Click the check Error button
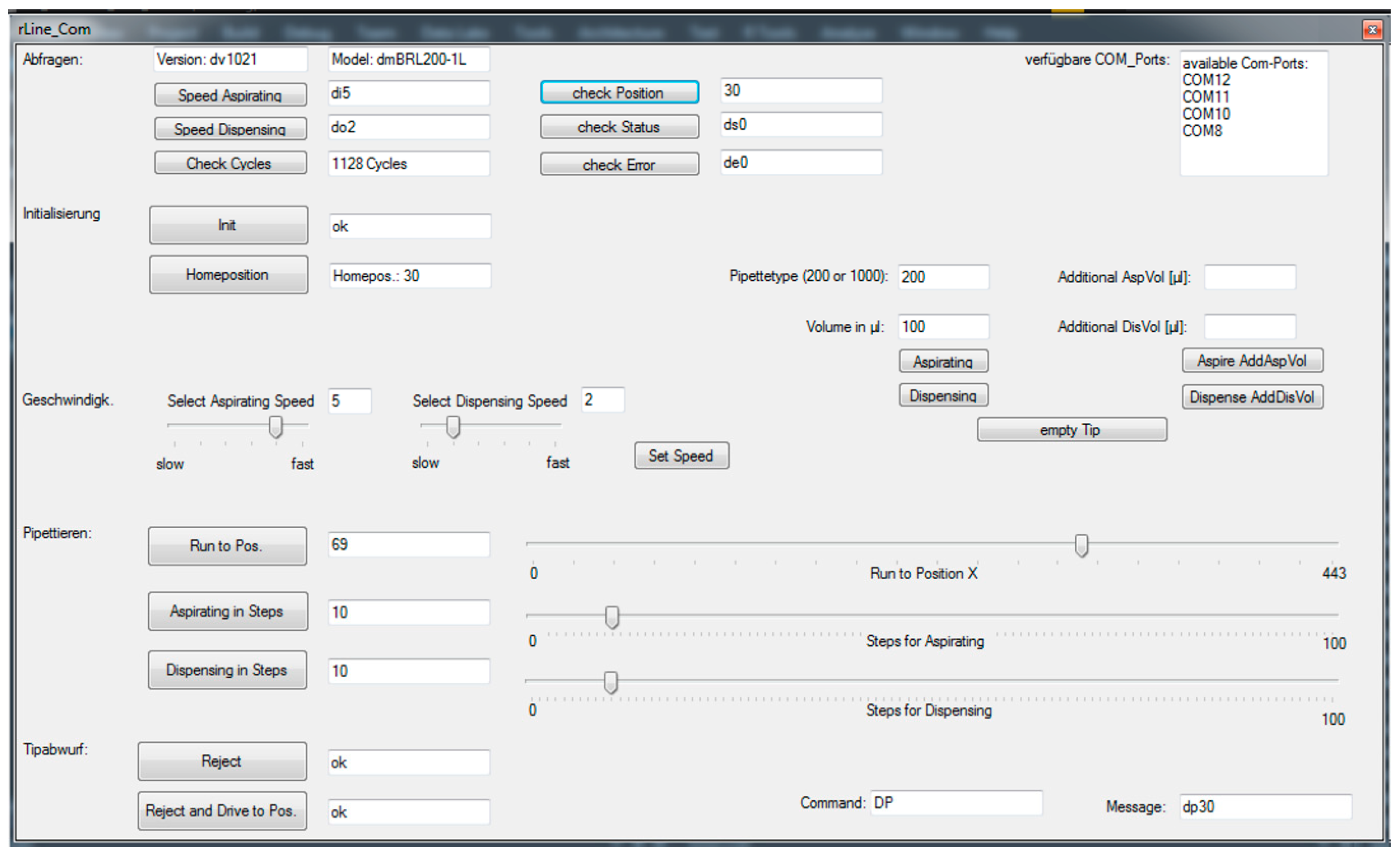Screen dimensions: 1400x855 tap(619, 164)
